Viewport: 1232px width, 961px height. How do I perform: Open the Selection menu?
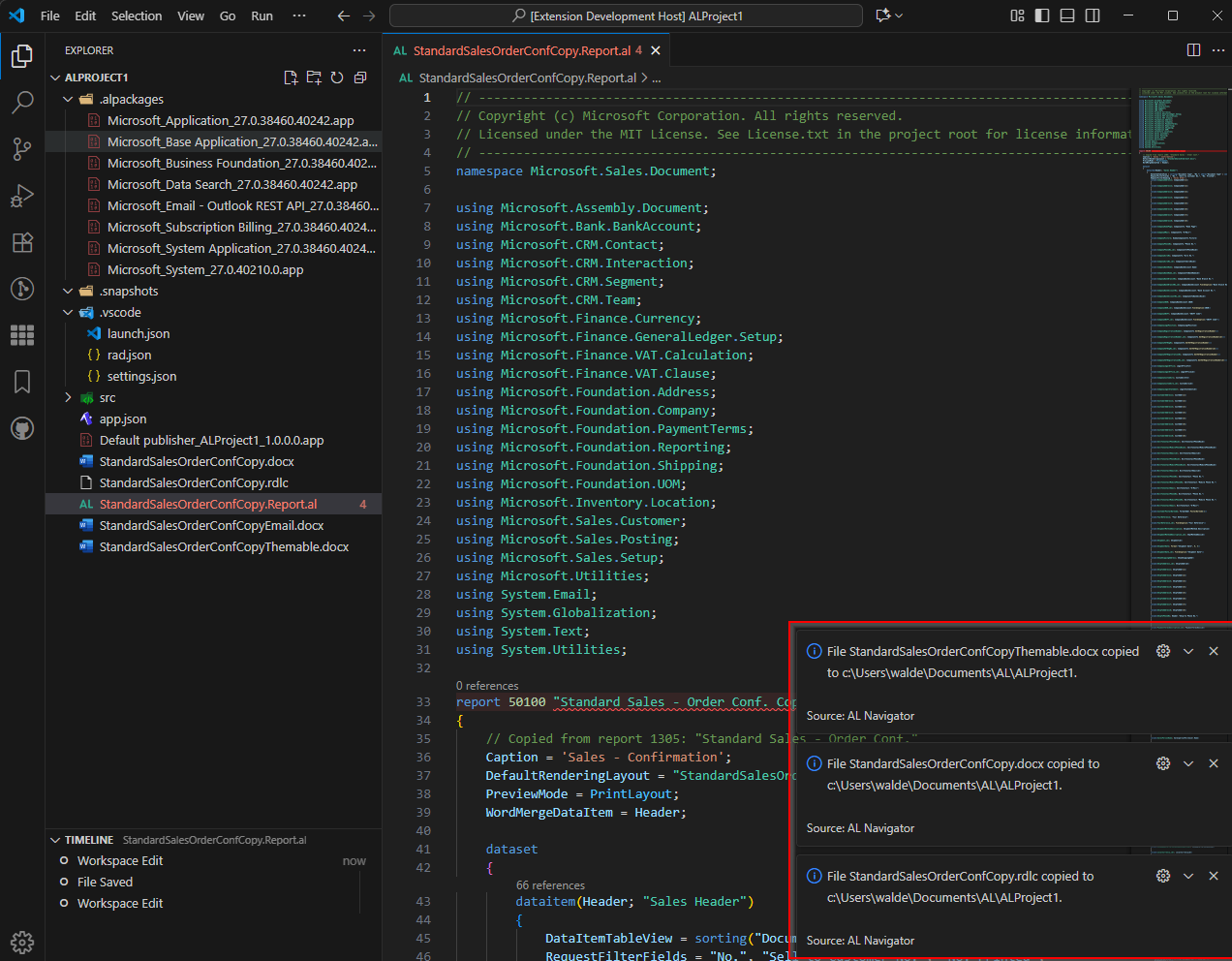pos(137,15)
